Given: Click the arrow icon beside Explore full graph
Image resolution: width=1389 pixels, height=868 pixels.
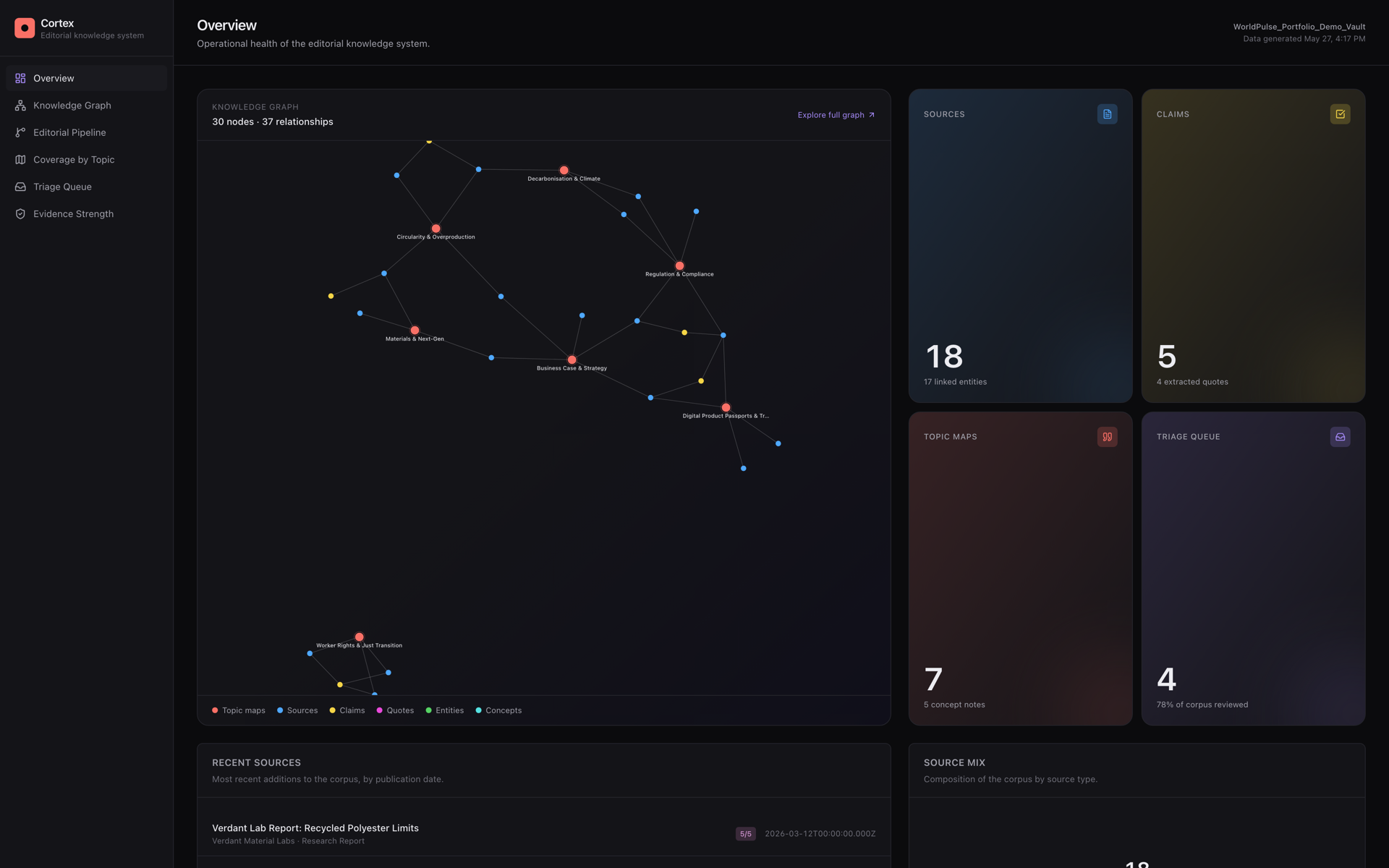Looking at the screenshot, I should pos(872,115).
